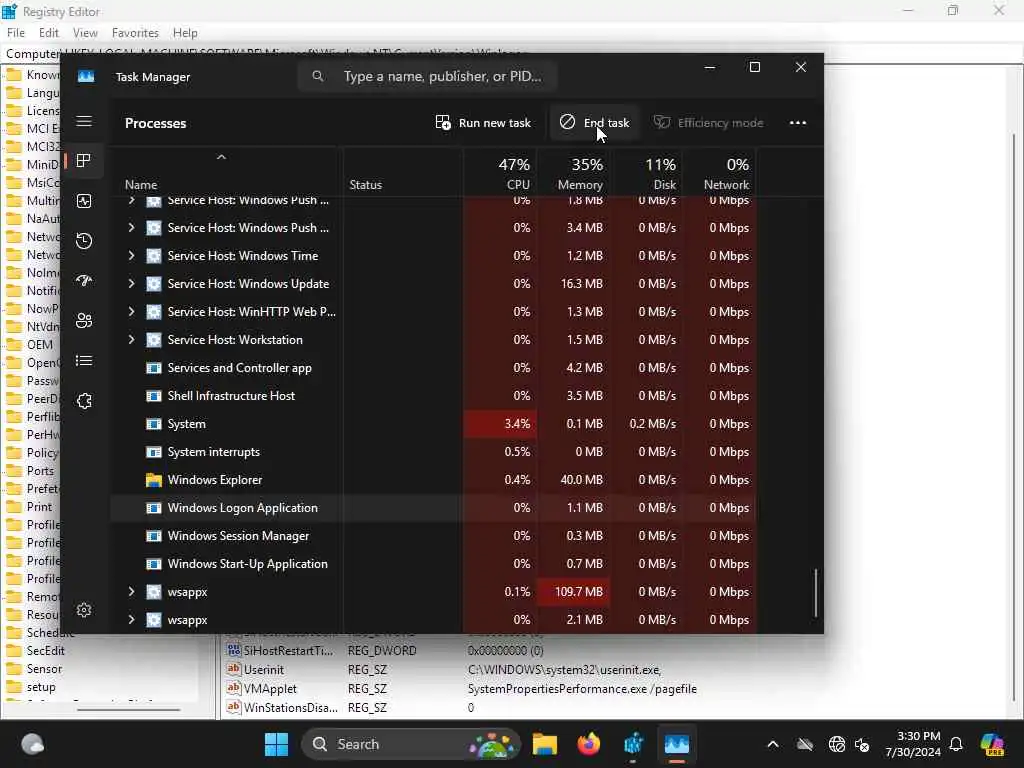Viewport: 1024px width, 768px height.
Task: Open App history page in sidebar
Action: 84,241
